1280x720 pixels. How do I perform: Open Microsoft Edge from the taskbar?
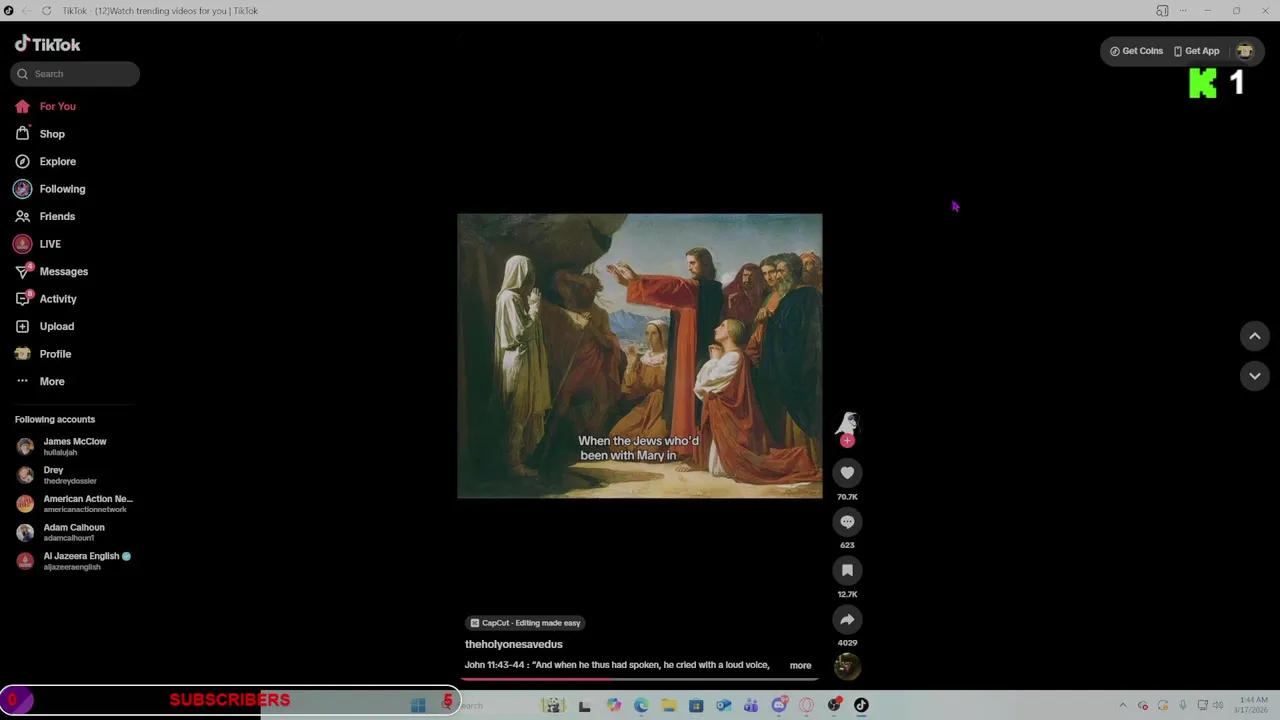point(641,705)
